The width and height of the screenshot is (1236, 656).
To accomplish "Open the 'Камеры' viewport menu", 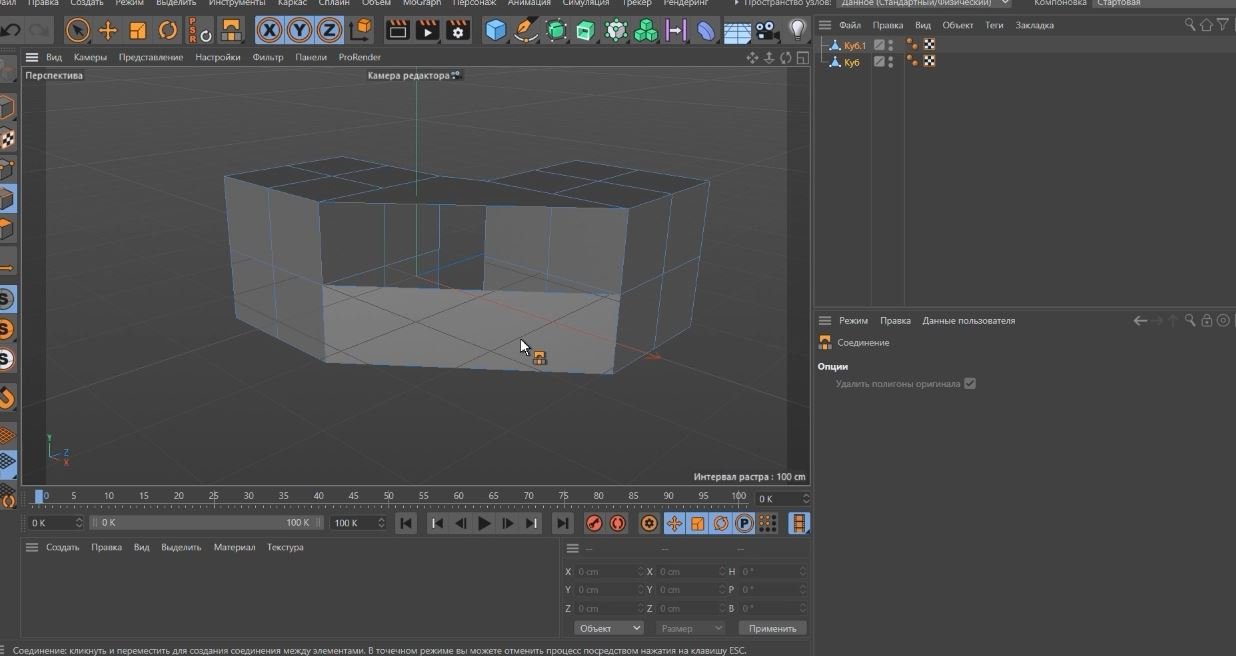I will point(90,57).
